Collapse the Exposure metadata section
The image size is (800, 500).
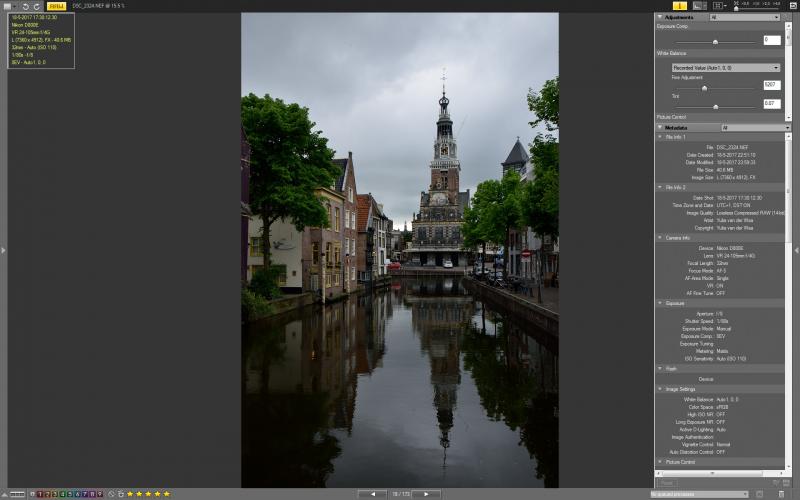pyautogui.click(x=660, y=303)
